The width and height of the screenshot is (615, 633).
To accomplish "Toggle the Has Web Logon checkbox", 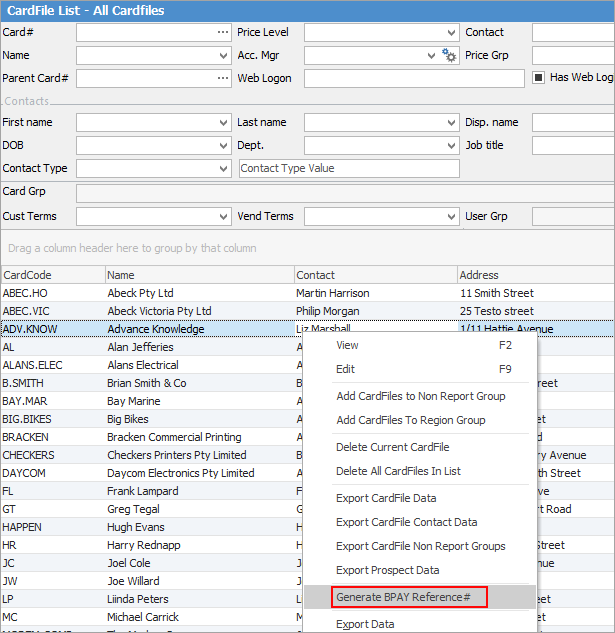I will [539, 78].
